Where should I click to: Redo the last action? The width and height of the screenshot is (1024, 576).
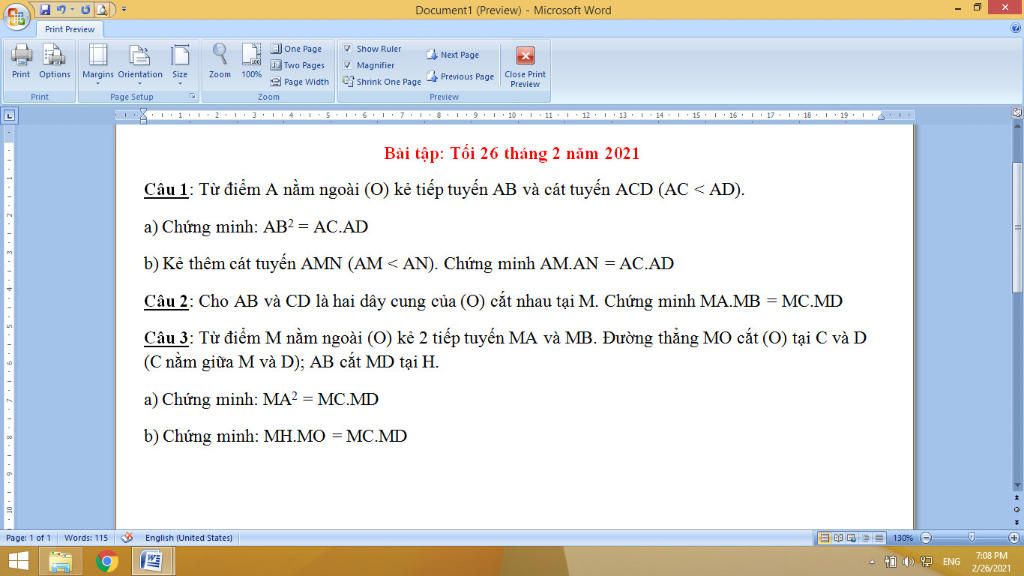point(86,10)
